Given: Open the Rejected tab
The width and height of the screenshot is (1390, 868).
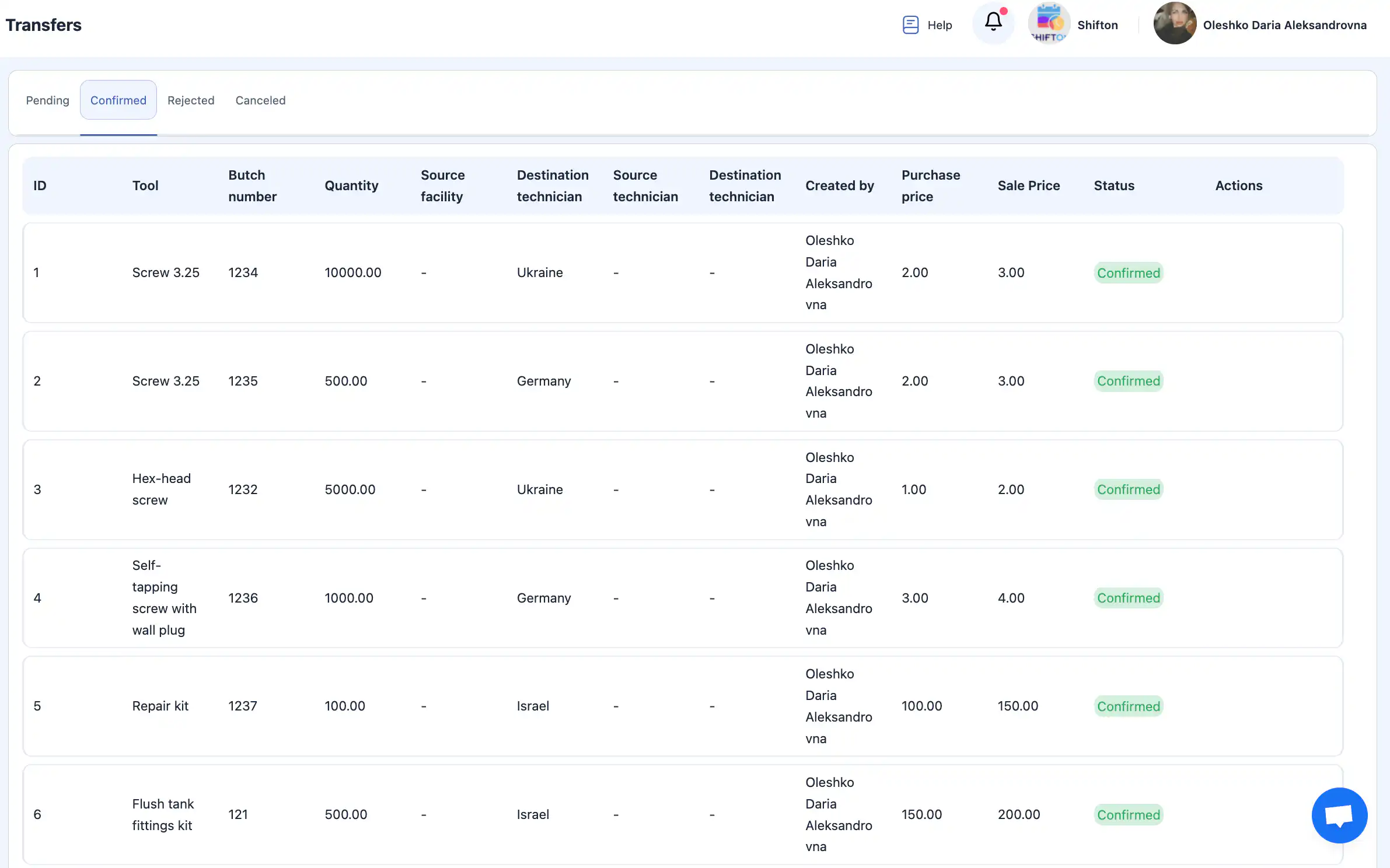Looking at the screenshot, I should point(191,100).
